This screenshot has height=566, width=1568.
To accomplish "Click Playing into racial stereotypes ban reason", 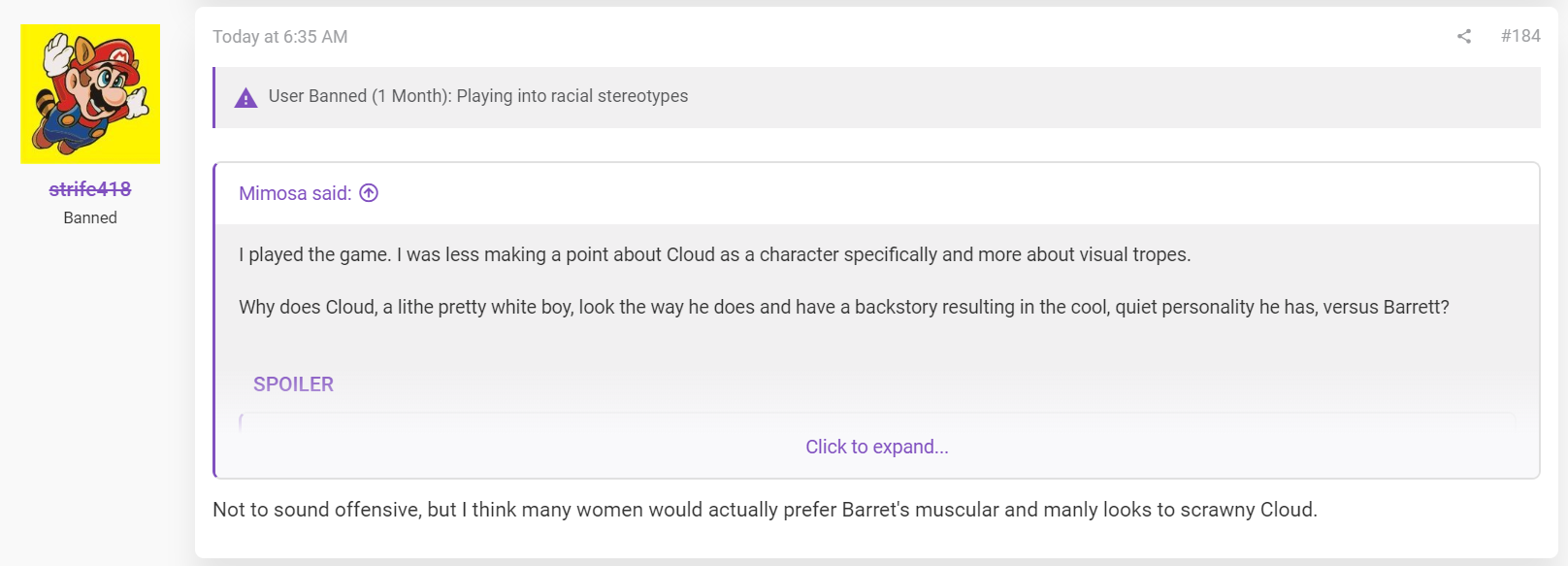I will coord(572,96).
